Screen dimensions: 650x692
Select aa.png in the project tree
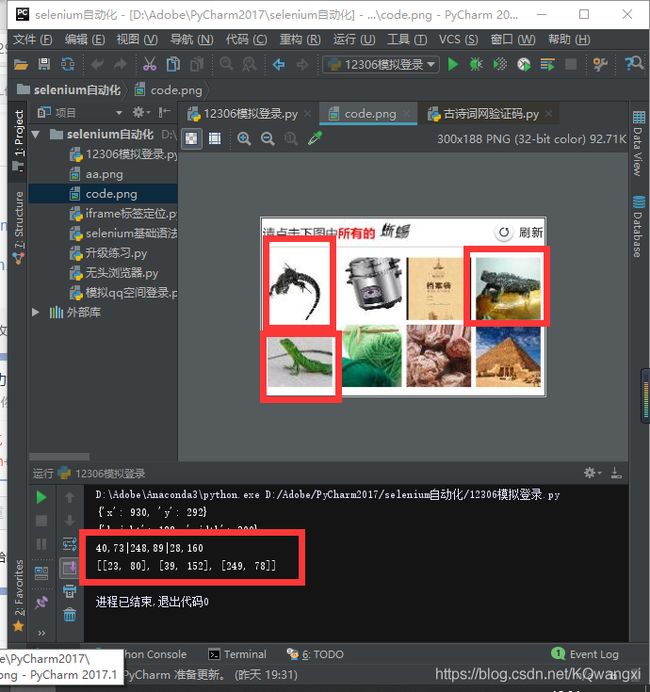point(103,174)
